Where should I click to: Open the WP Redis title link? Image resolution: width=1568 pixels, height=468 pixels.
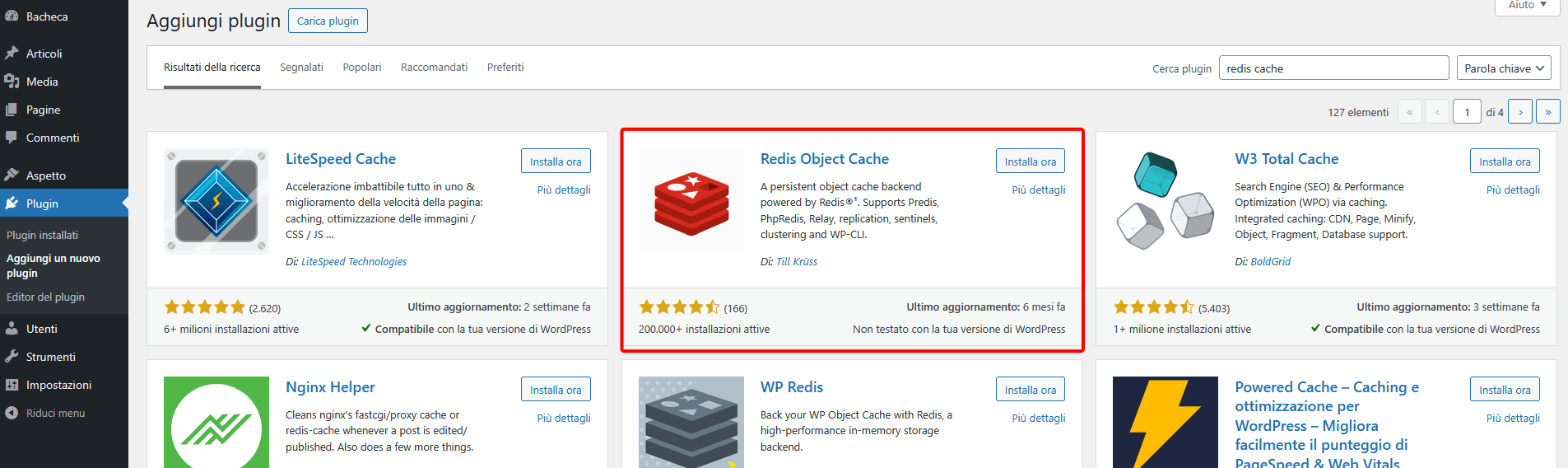pyautogui.click(x=792, y=387)
